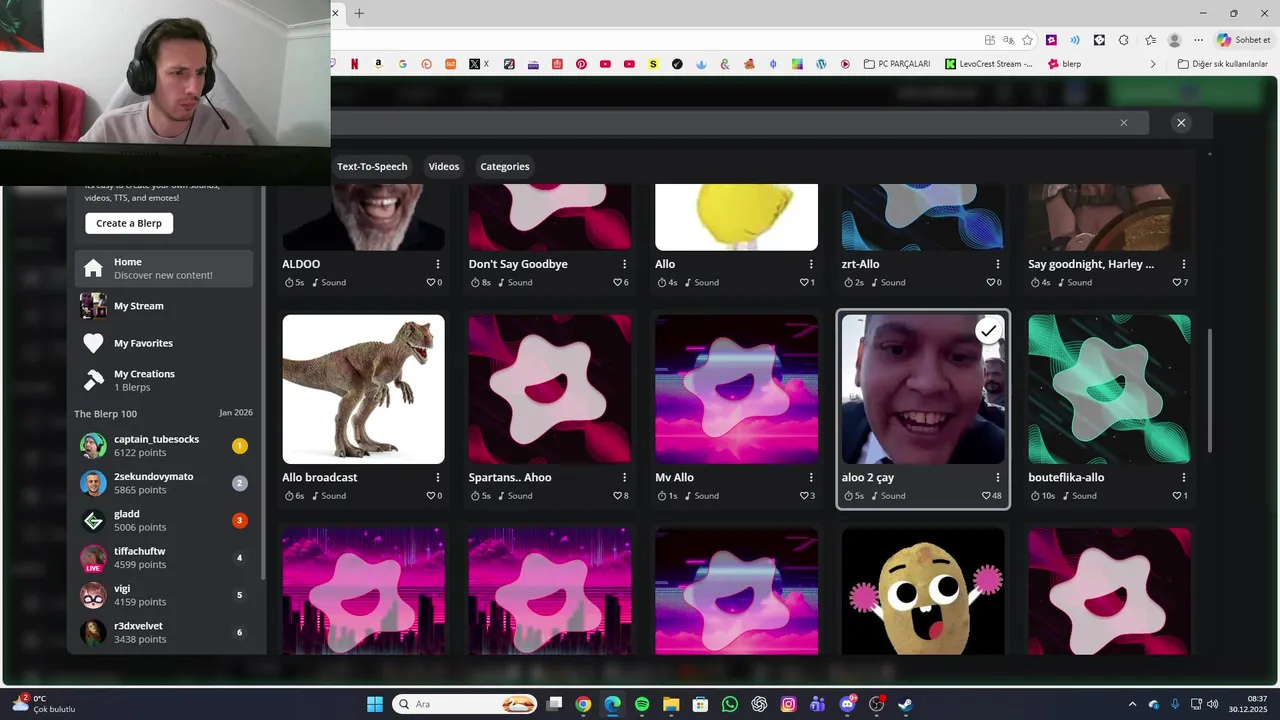Open the blerp bookmark

[1064, 64]
